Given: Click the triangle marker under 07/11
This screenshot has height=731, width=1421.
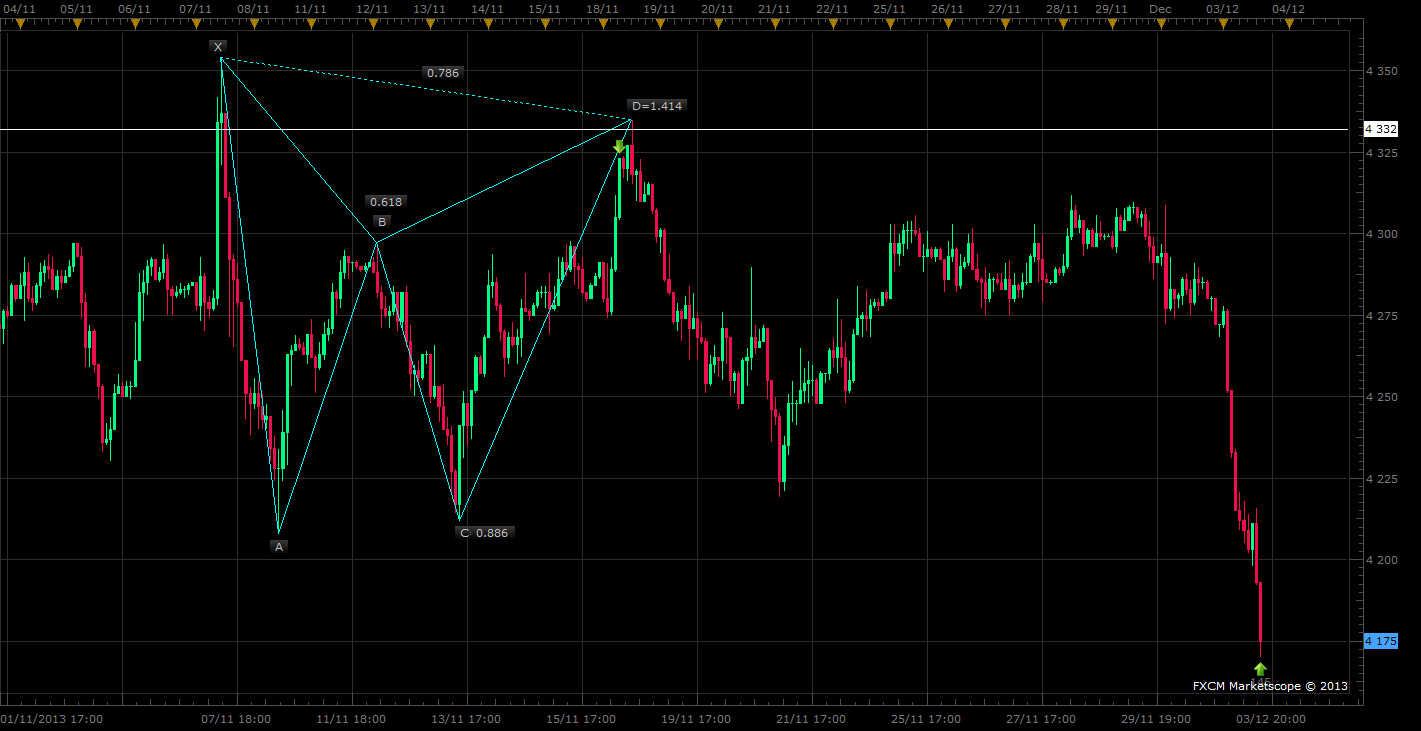Looking at the screenshot, I should click(197, 25).
